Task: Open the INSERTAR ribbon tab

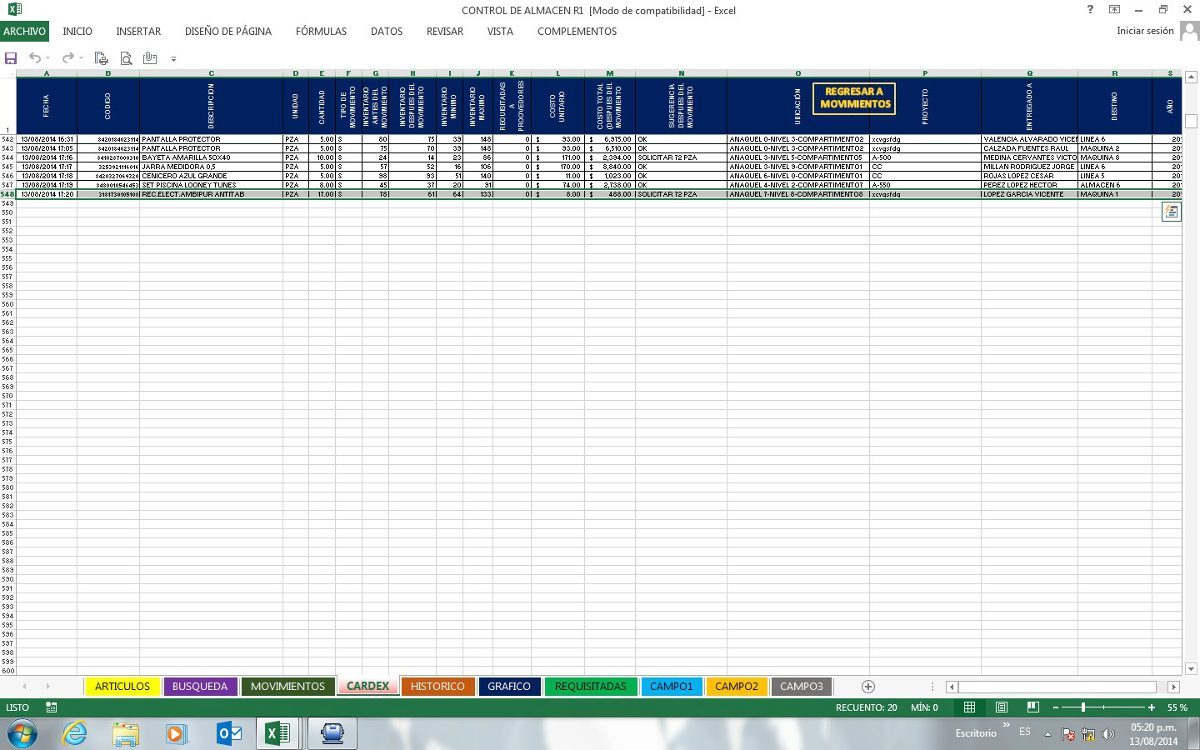Action: click(x=138, y=31)
